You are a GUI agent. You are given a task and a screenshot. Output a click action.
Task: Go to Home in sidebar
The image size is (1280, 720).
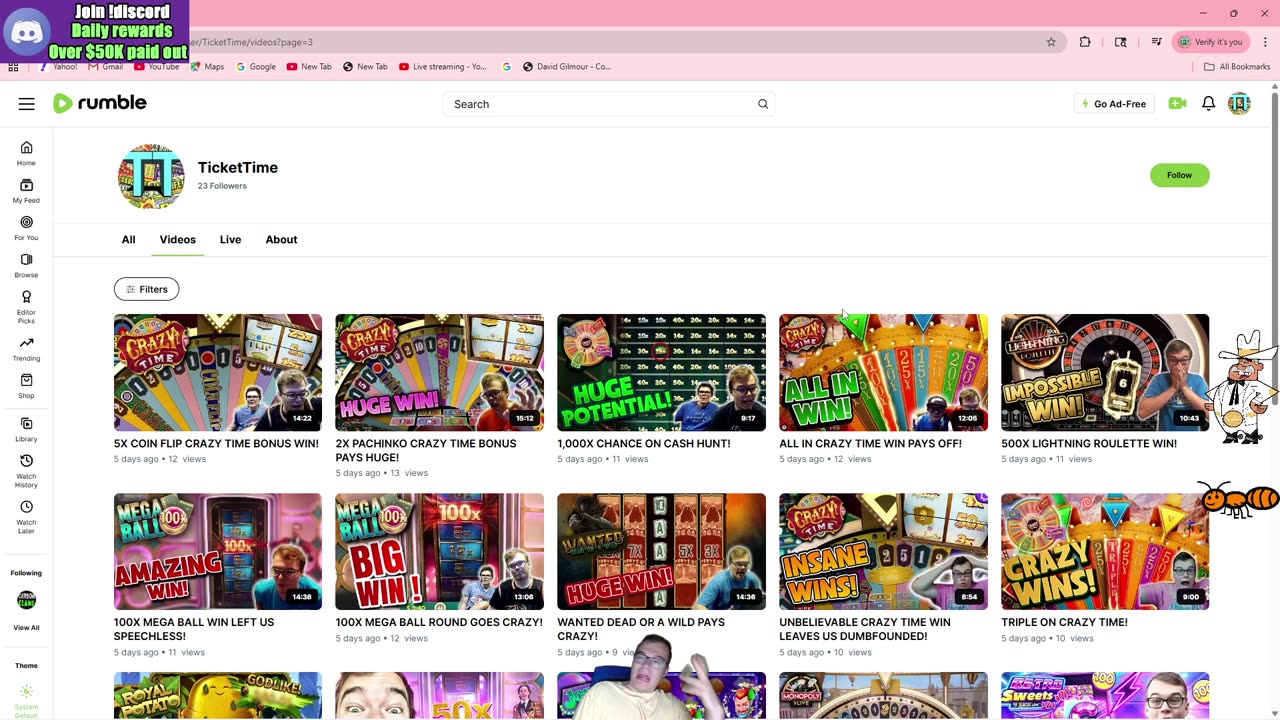click(x=26, y=153)
